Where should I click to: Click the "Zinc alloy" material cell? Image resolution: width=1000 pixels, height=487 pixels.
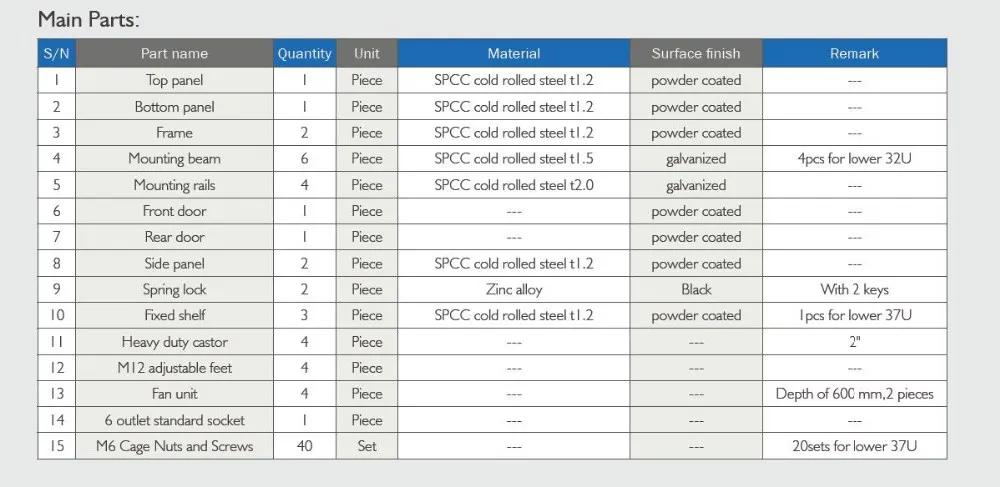[513, 289]
